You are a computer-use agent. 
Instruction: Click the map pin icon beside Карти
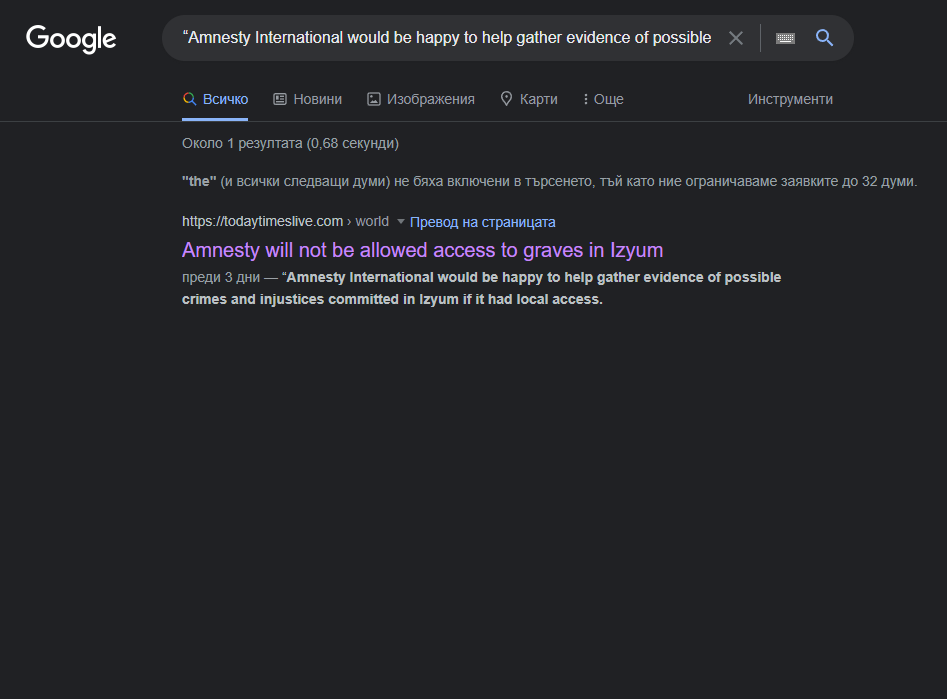506,98
